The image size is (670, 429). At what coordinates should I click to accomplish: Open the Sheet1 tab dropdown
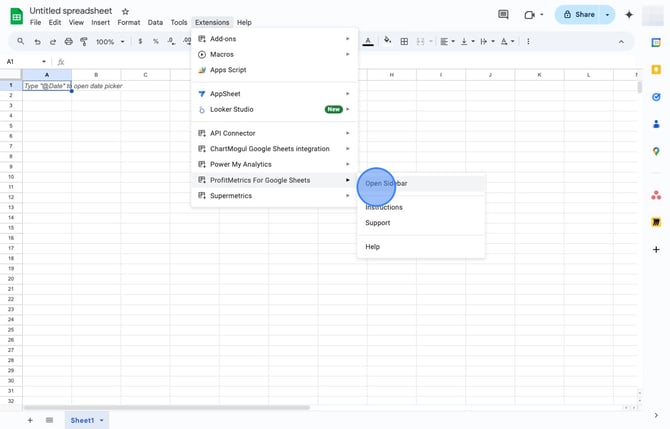point(102,420)
